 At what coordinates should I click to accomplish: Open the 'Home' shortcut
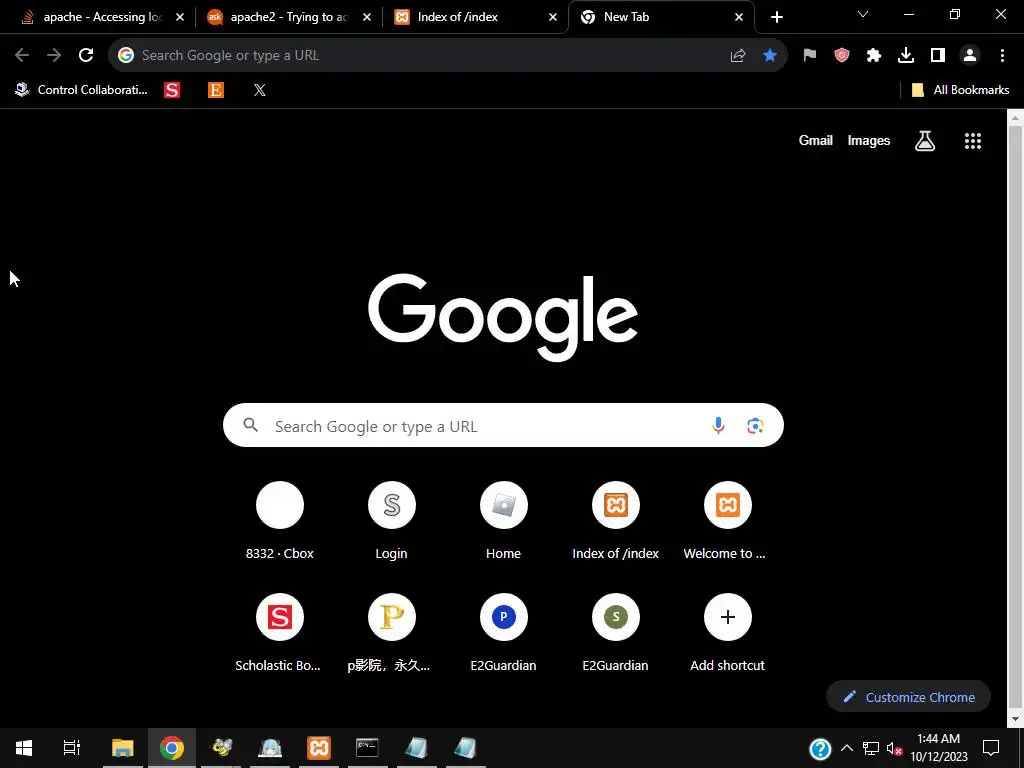(x=504, y=521)
